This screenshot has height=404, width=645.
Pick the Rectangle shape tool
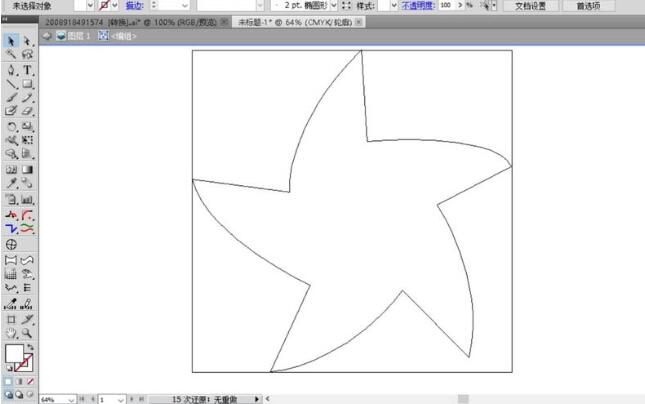click(x=27, y=84)
